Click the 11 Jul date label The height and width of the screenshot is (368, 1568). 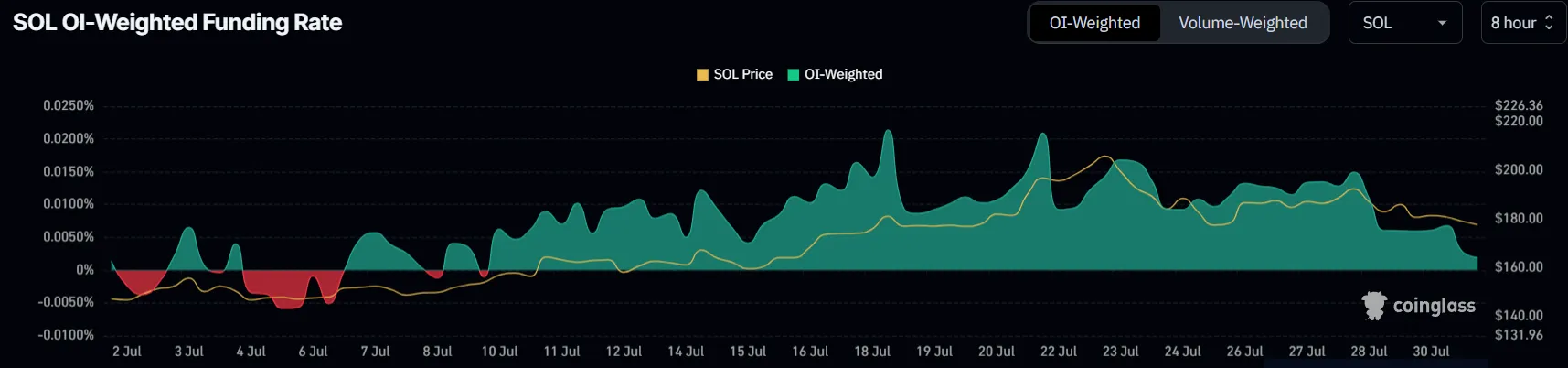561,352
